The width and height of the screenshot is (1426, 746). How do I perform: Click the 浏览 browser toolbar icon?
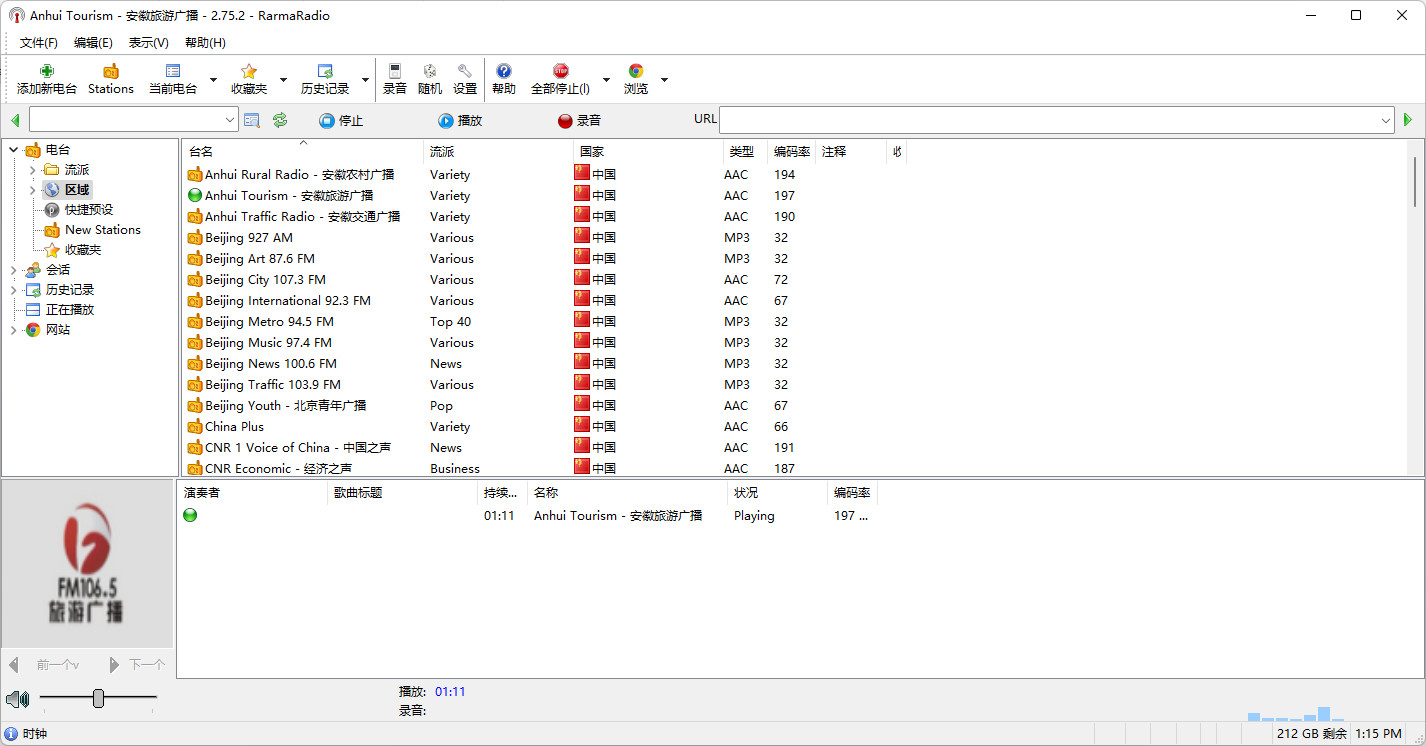tap(636, 71)
